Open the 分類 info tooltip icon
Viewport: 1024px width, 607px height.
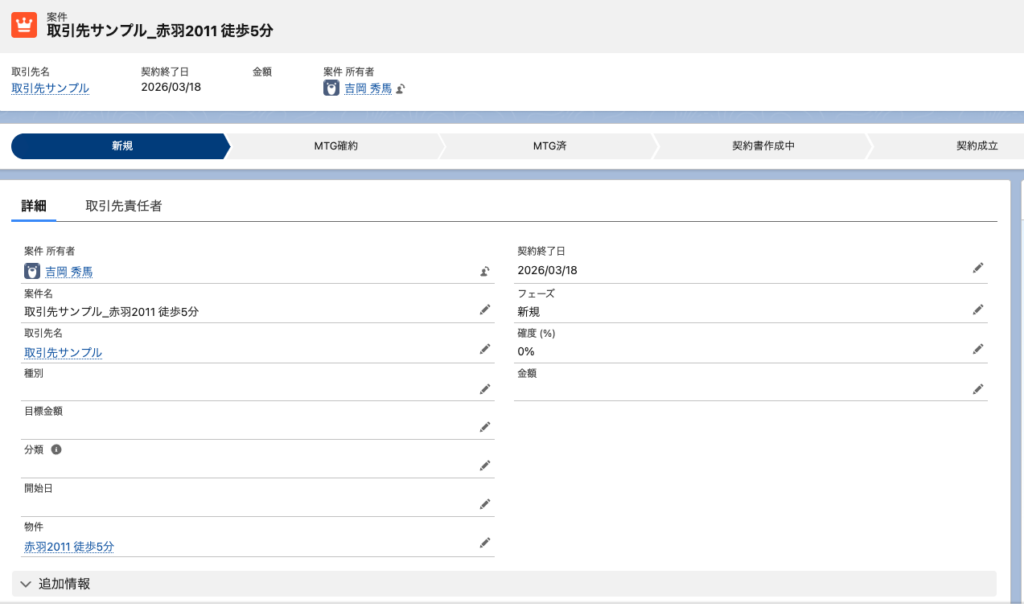[56, 449]
